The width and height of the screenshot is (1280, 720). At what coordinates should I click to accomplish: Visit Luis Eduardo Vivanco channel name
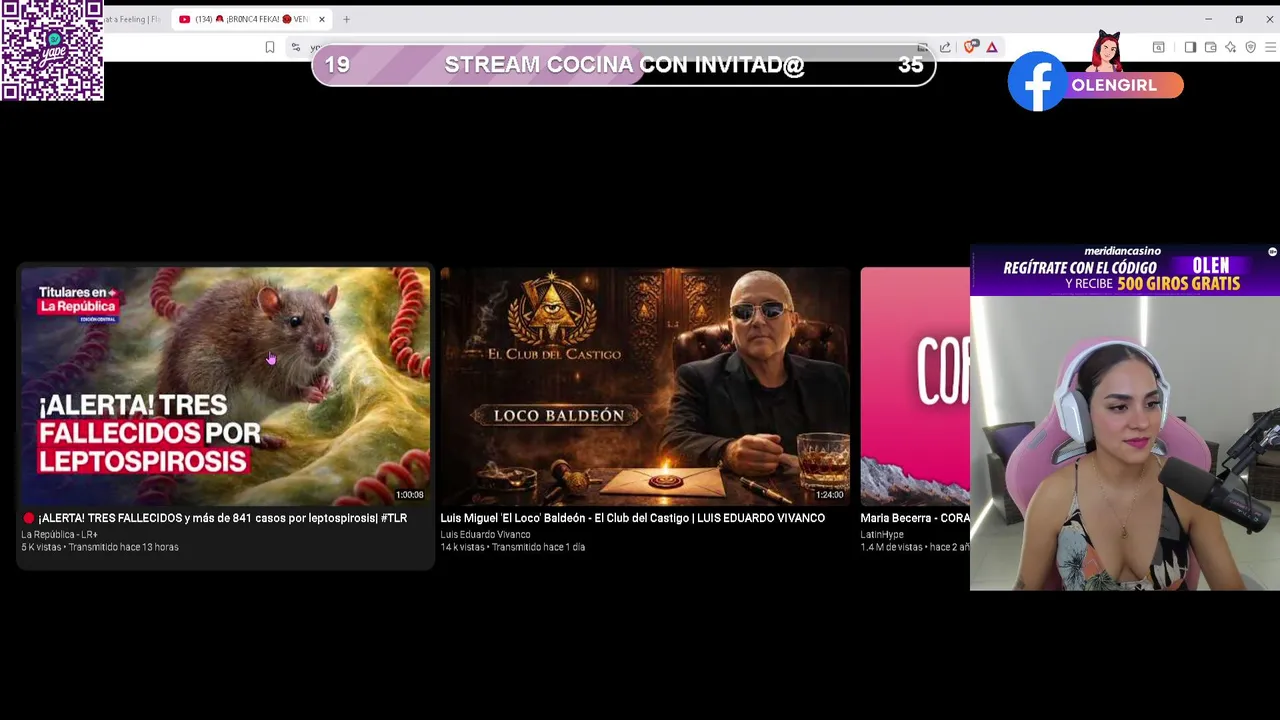(485, 535)
